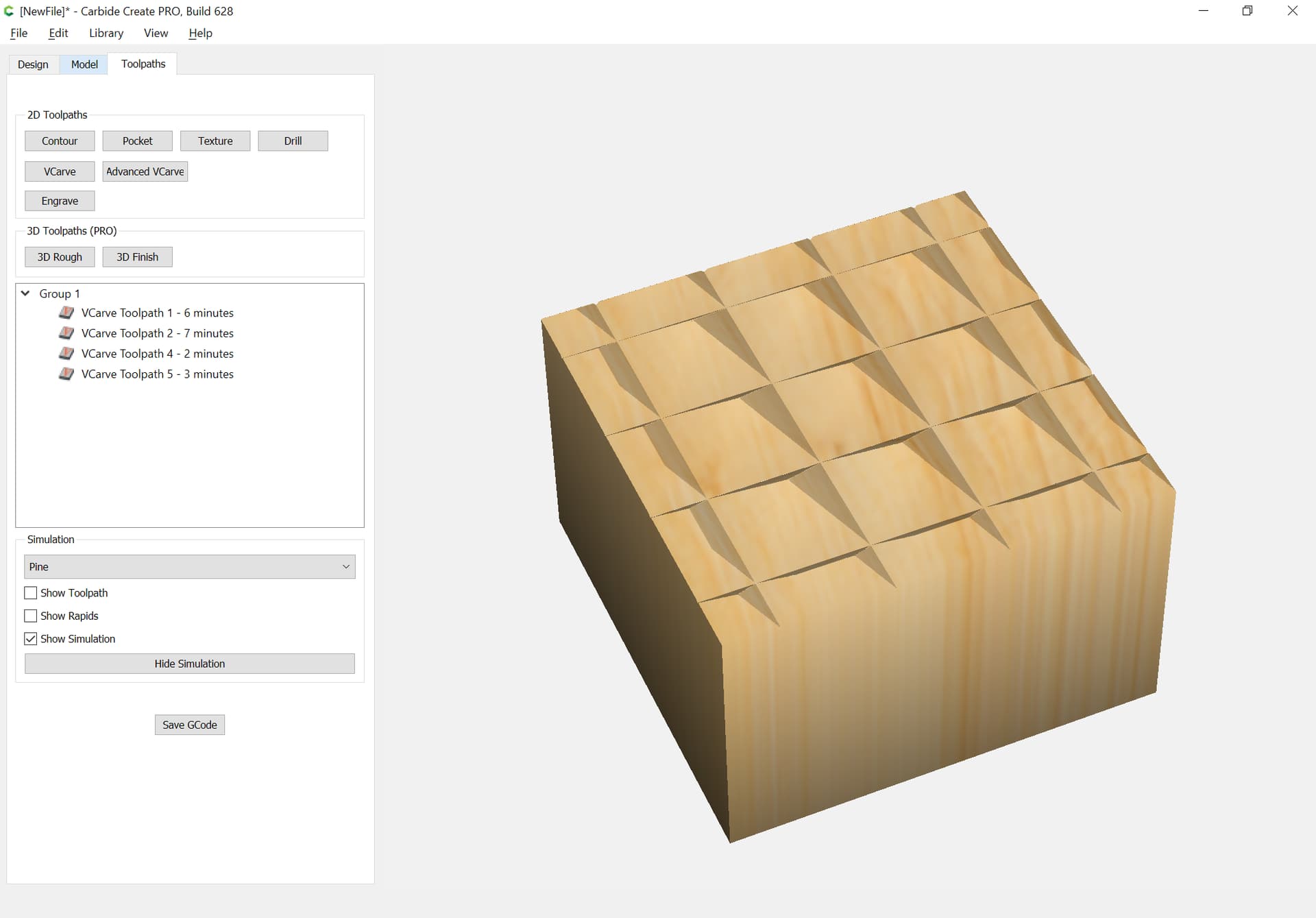The width and height of the screenshot is (1316, 918).
Task: Switch to the Design tab
Action: click(33, 64)
